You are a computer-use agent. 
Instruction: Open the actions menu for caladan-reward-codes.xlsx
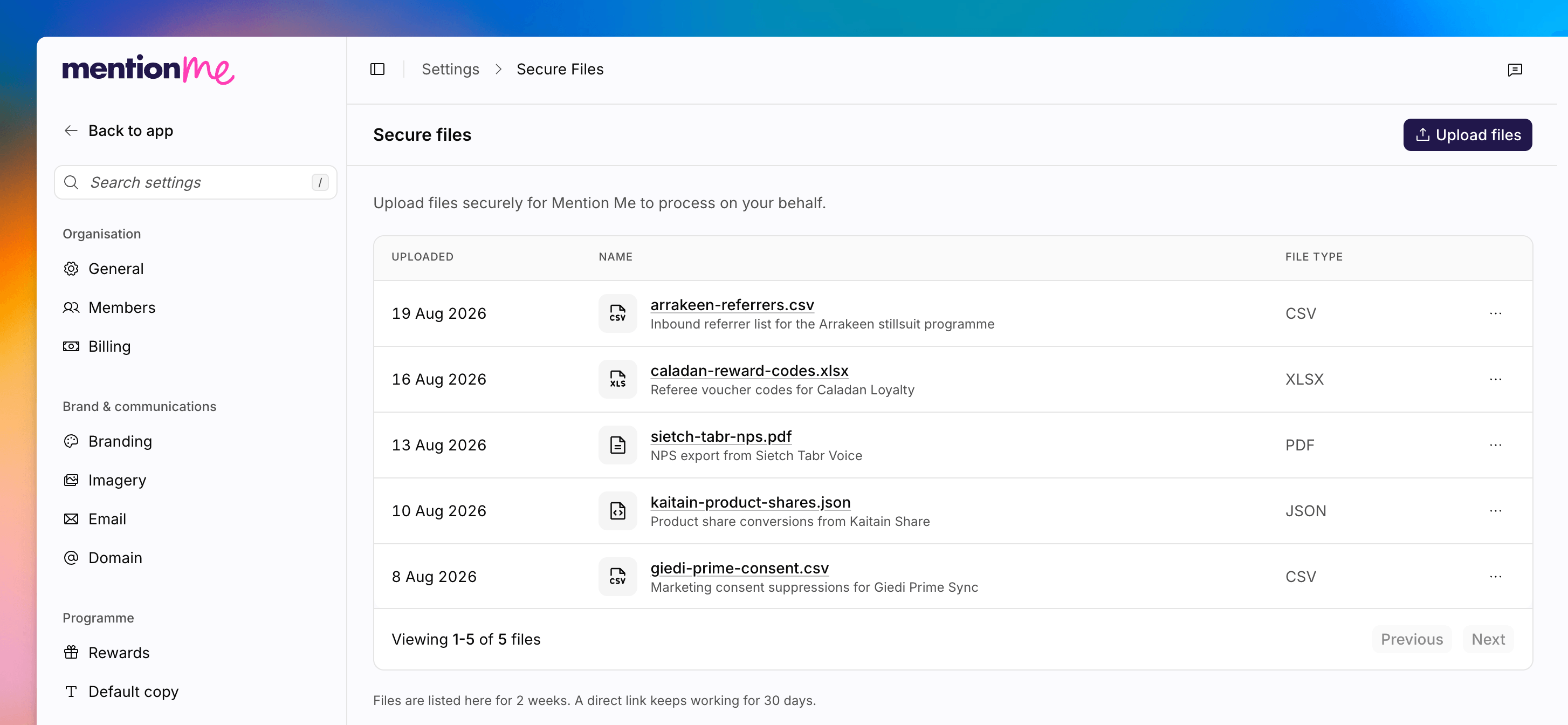[x=1495, y=379]
